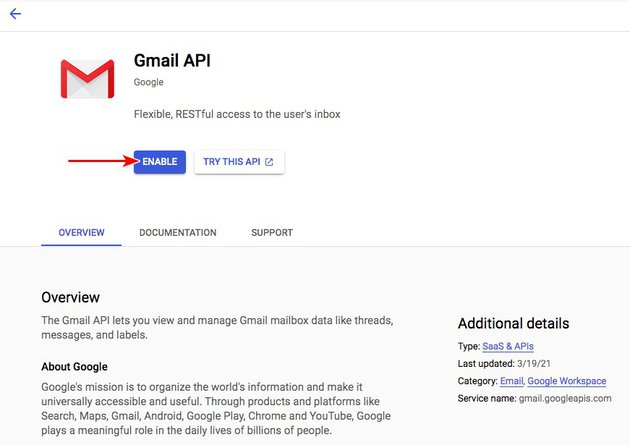Screen dimensions: 630x445
Task: Open the Google Workspace category link
Action: click(x=567, y=381)
